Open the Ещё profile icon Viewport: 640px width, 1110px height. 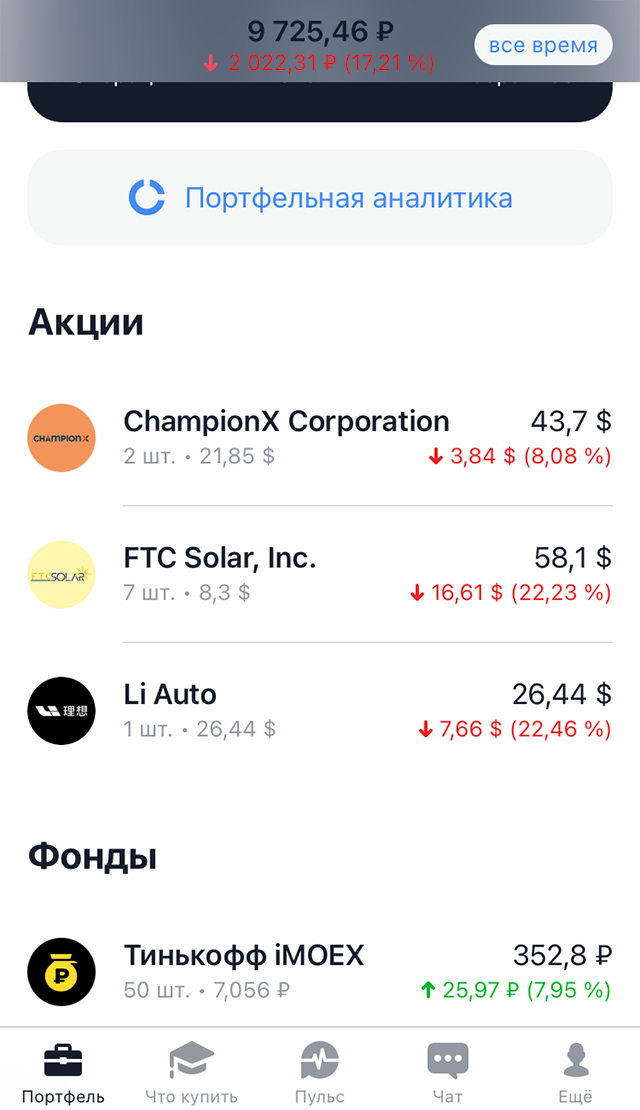(575, 1059)
